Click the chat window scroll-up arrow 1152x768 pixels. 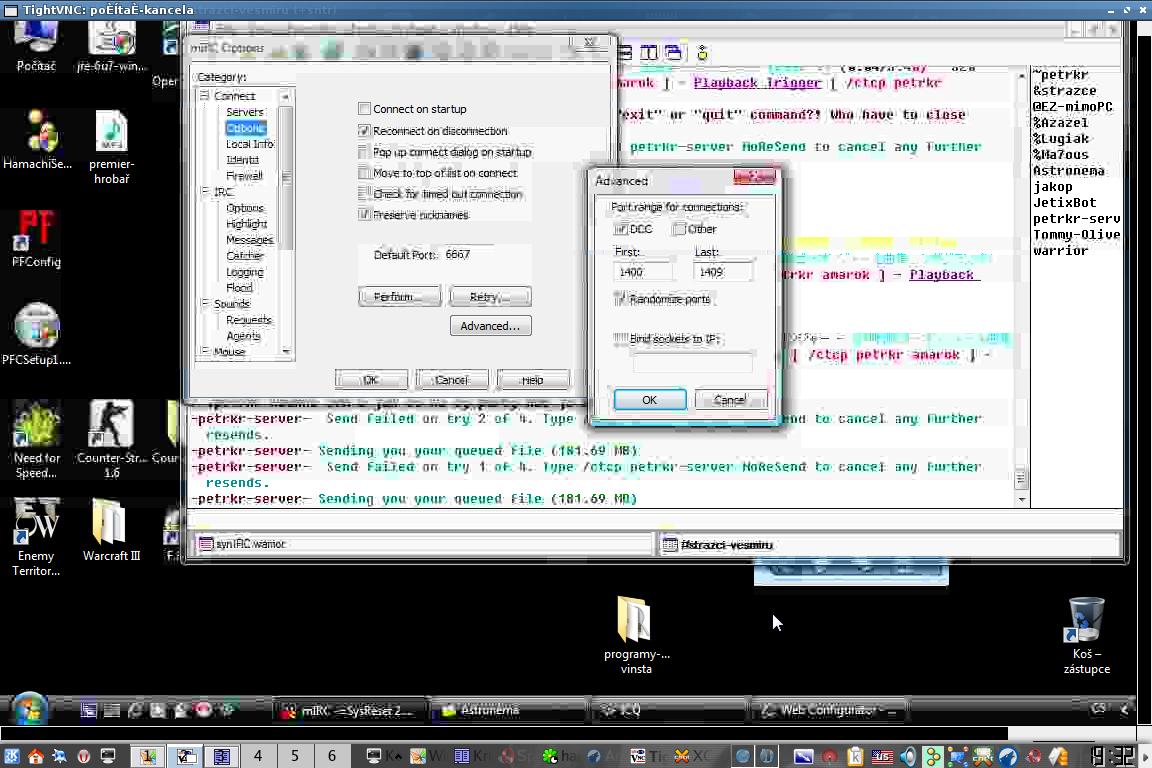(x=1021, y=76)
